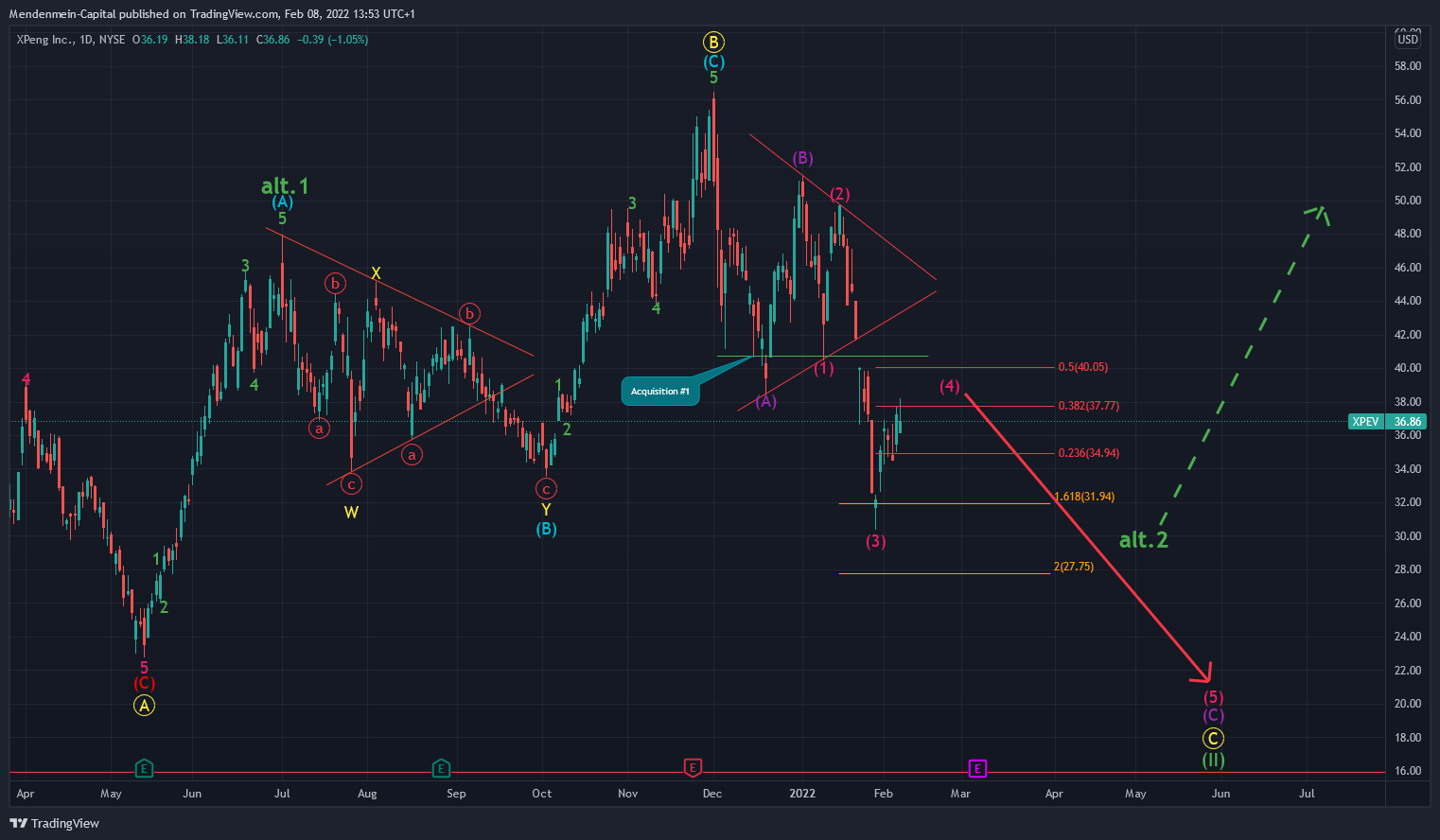The image size is (1440, 840).
Task: Click the green earnings E marker in May 2021
Action: coord(144,768)
